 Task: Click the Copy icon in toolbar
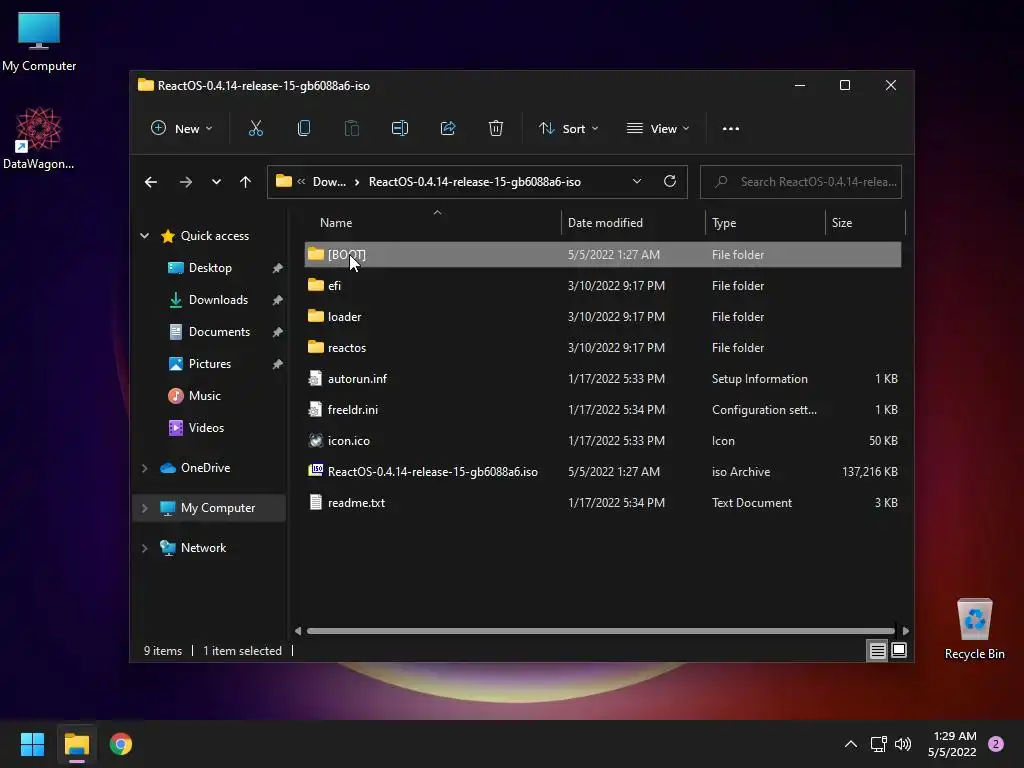click(x=304, y=129)
